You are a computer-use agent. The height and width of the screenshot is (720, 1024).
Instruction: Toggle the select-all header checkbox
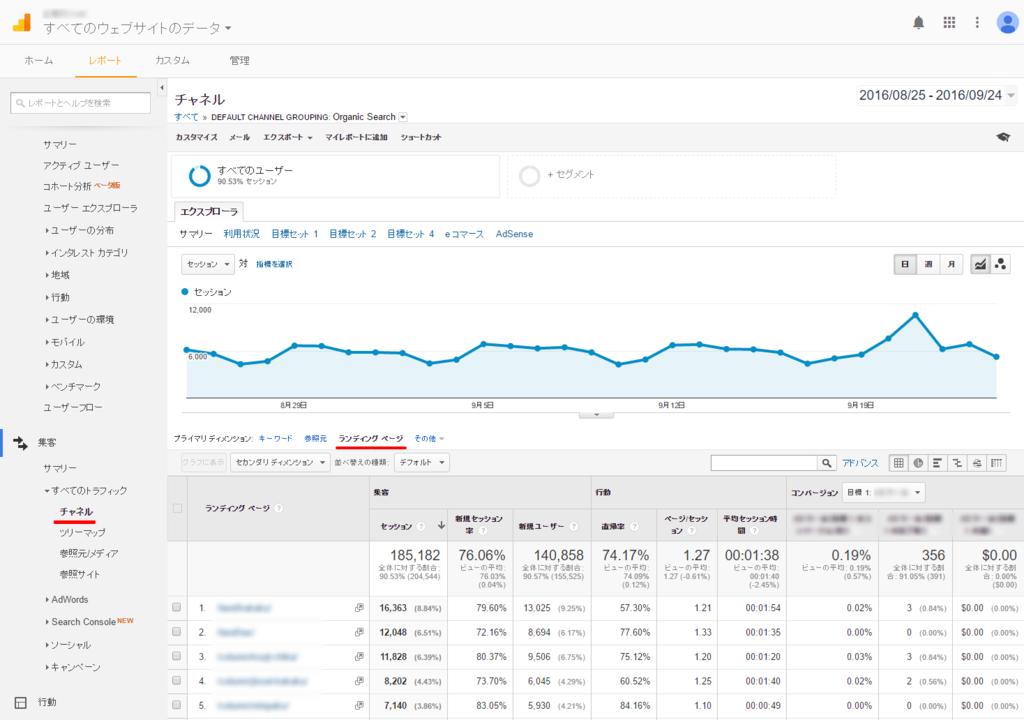pos(177,508)
